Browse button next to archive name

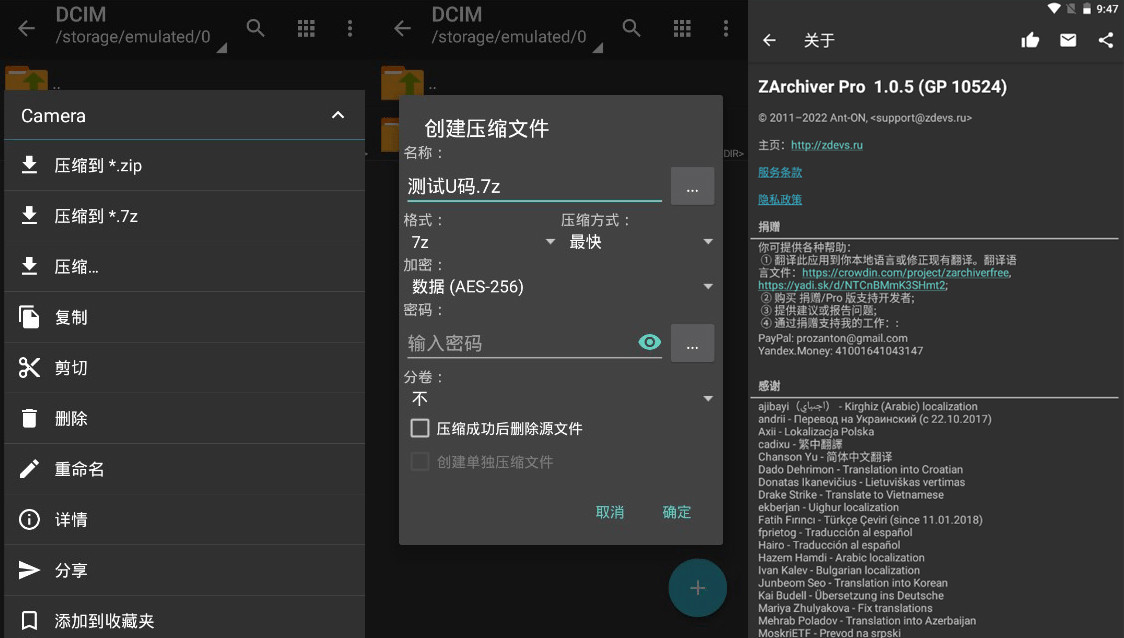692,186
